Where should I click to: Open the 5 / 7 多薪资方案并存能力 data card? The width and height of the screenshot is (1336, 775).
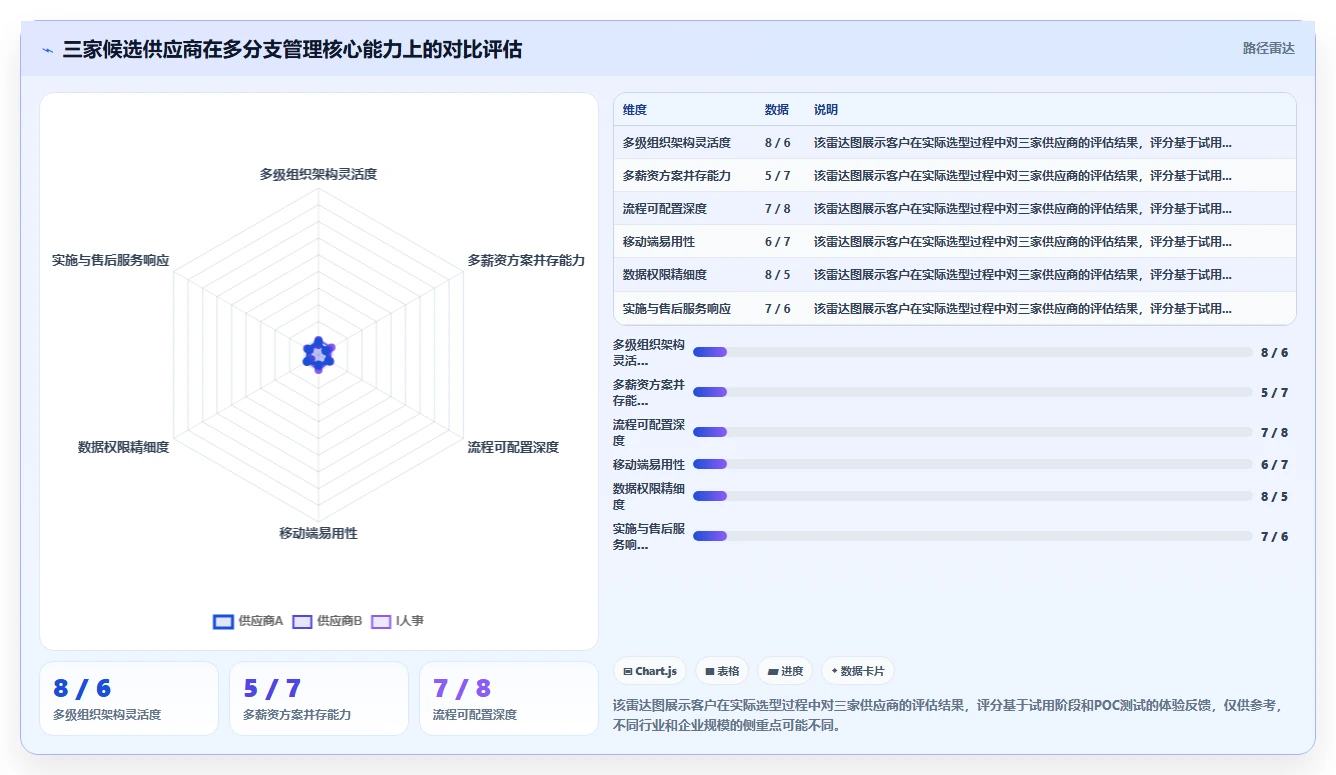pos(319,699)
